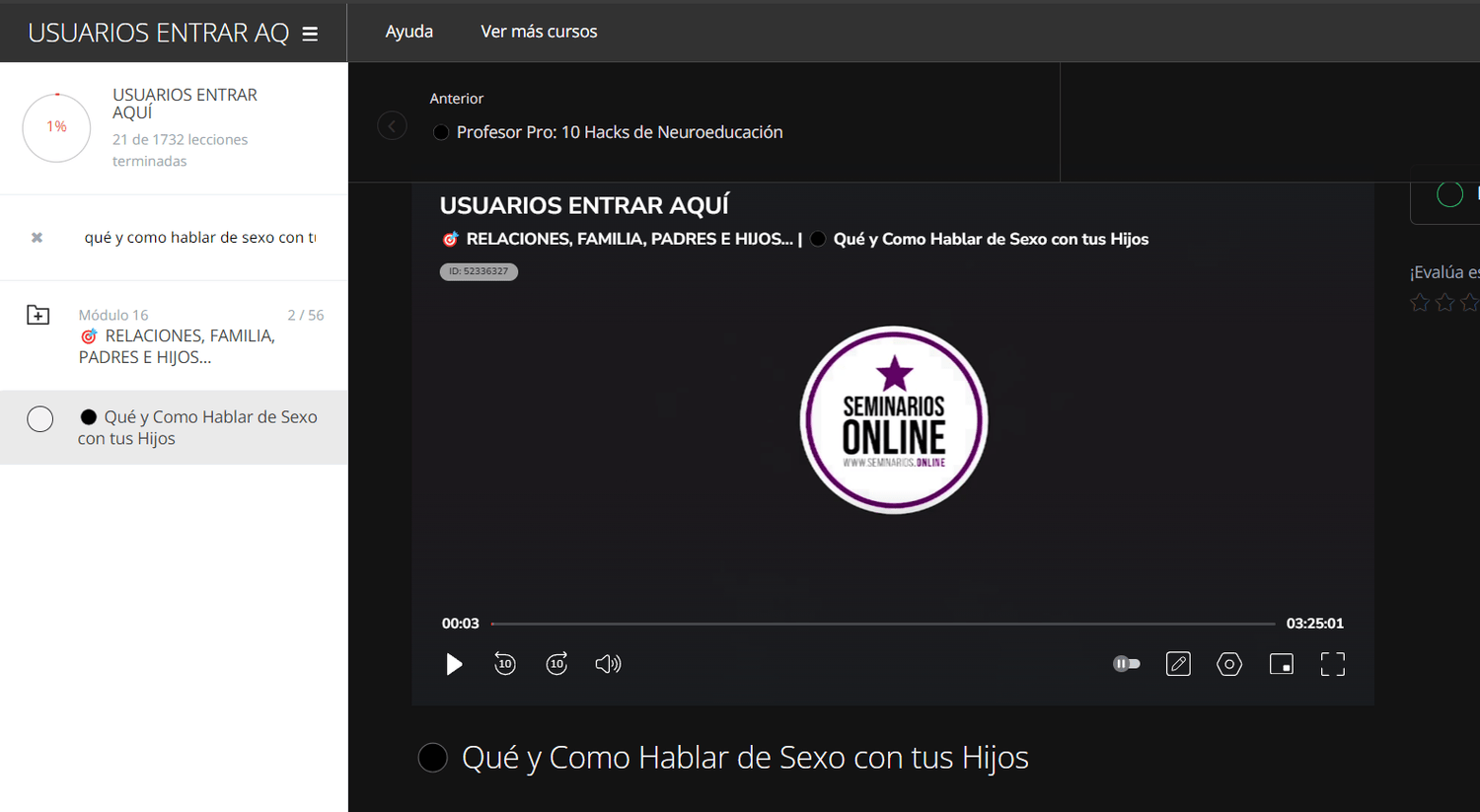Open the notes pencil icon in player
This screenshot has width=1480, height=812.
[x=1178, y=664]
